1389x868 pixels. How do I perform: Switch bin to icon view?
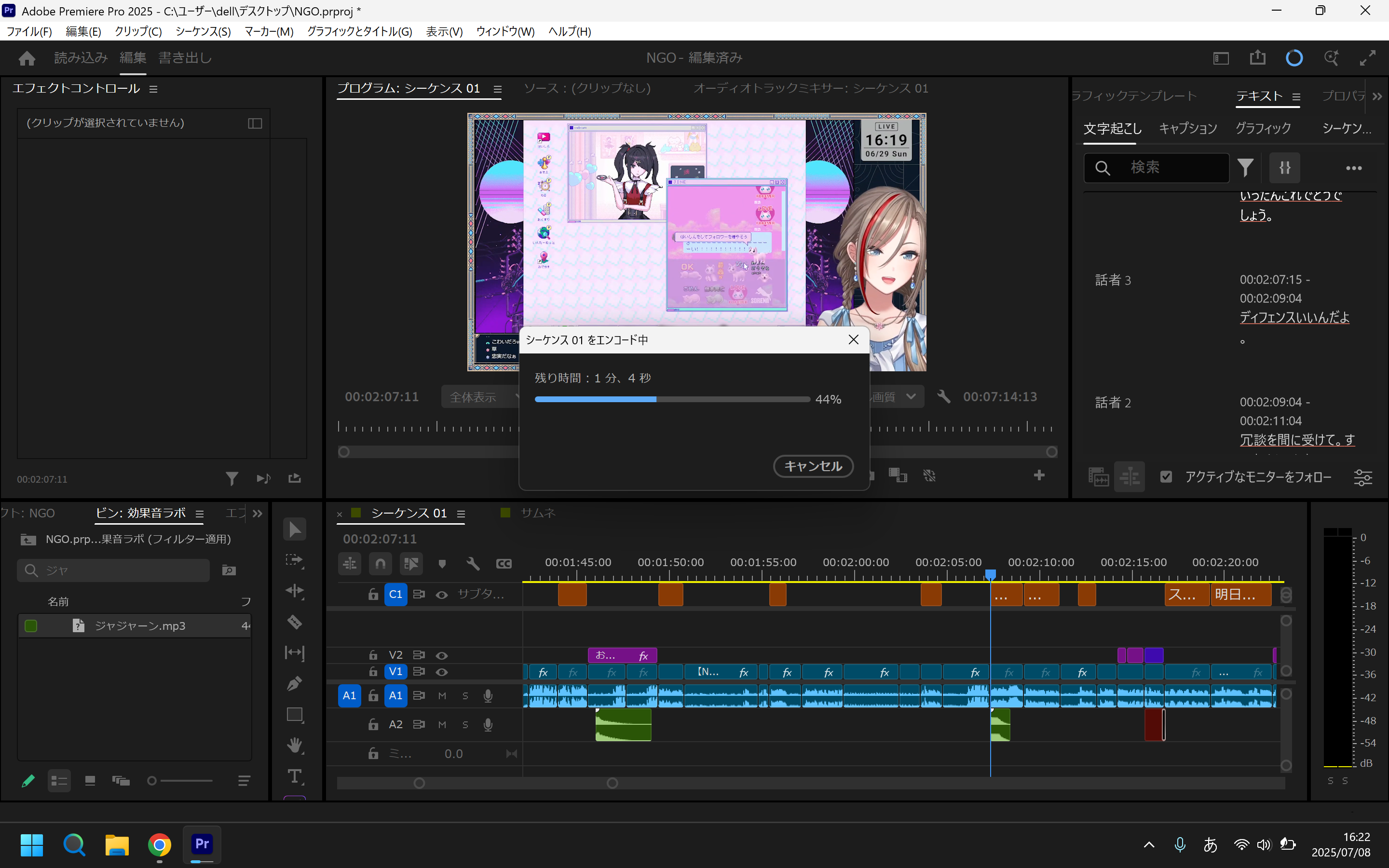(90, 781)
